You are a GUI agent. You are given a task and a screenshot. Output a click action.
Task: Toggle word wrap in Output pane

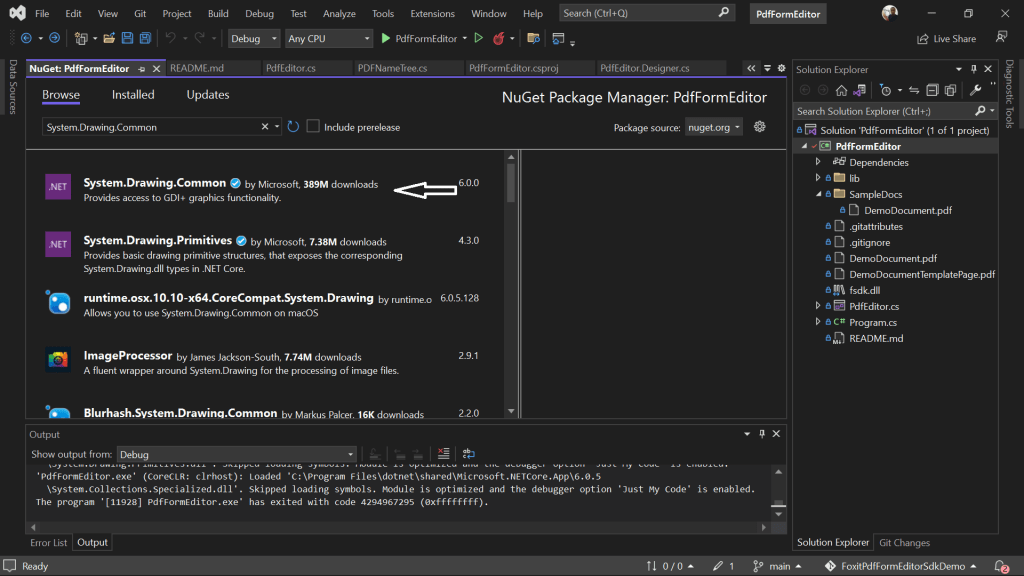tap(468, 453)
